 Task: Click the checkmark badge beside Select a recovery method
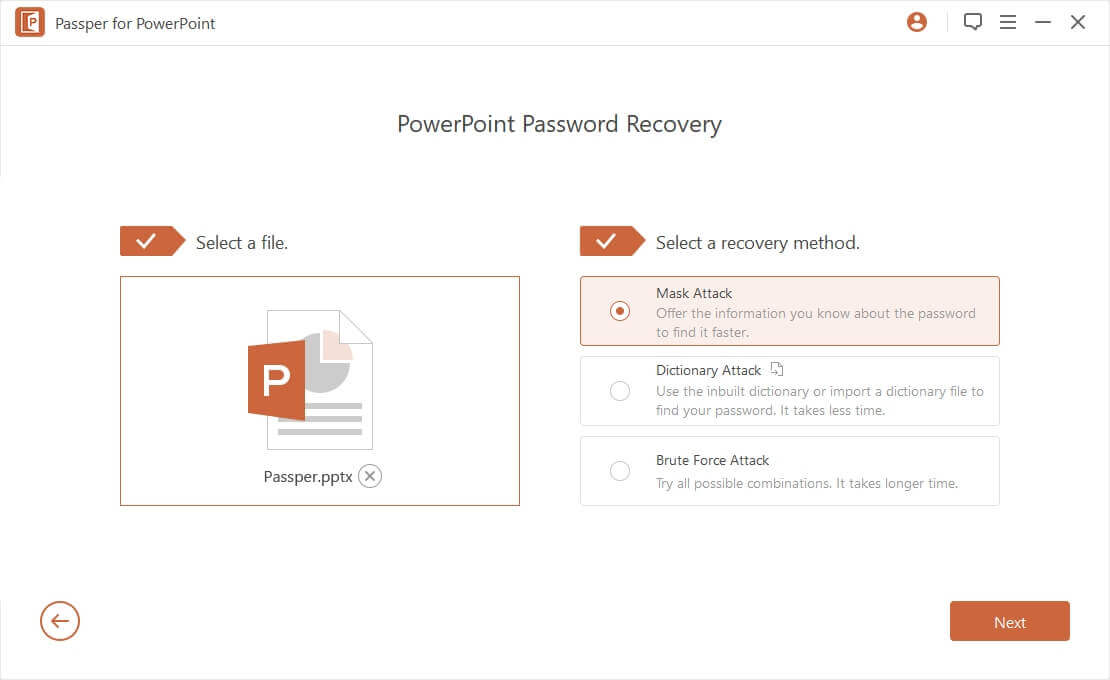[612, 241]
